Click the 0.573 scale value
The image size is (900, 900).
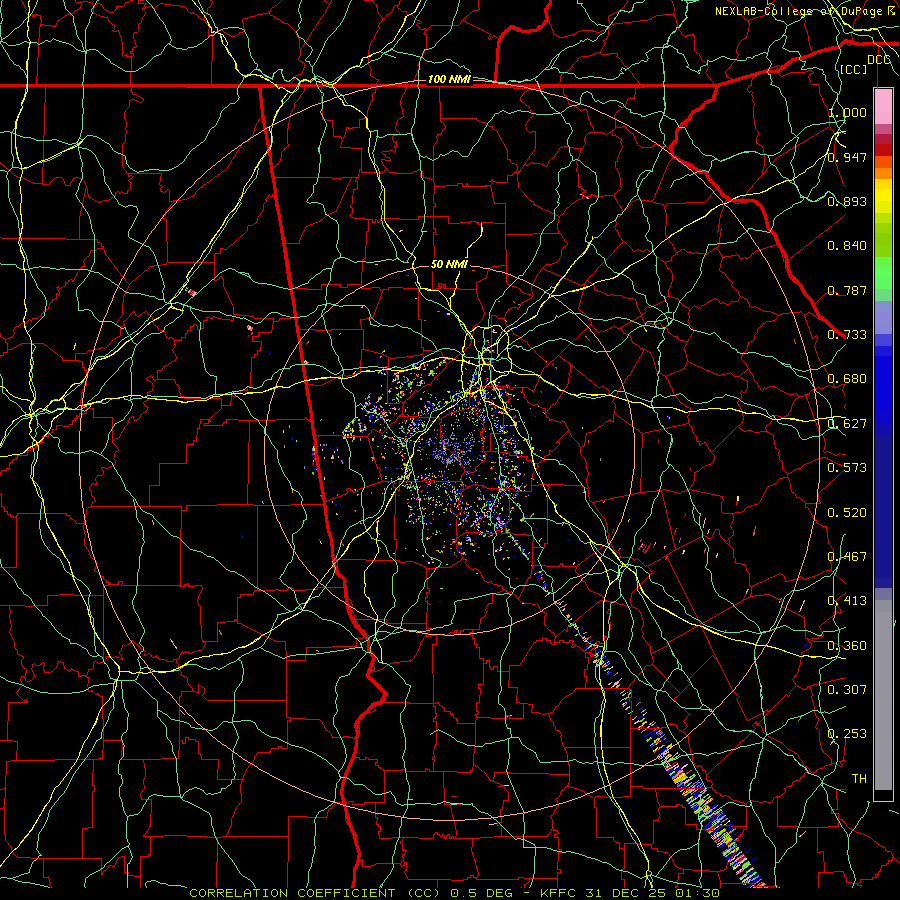[847, 468]
